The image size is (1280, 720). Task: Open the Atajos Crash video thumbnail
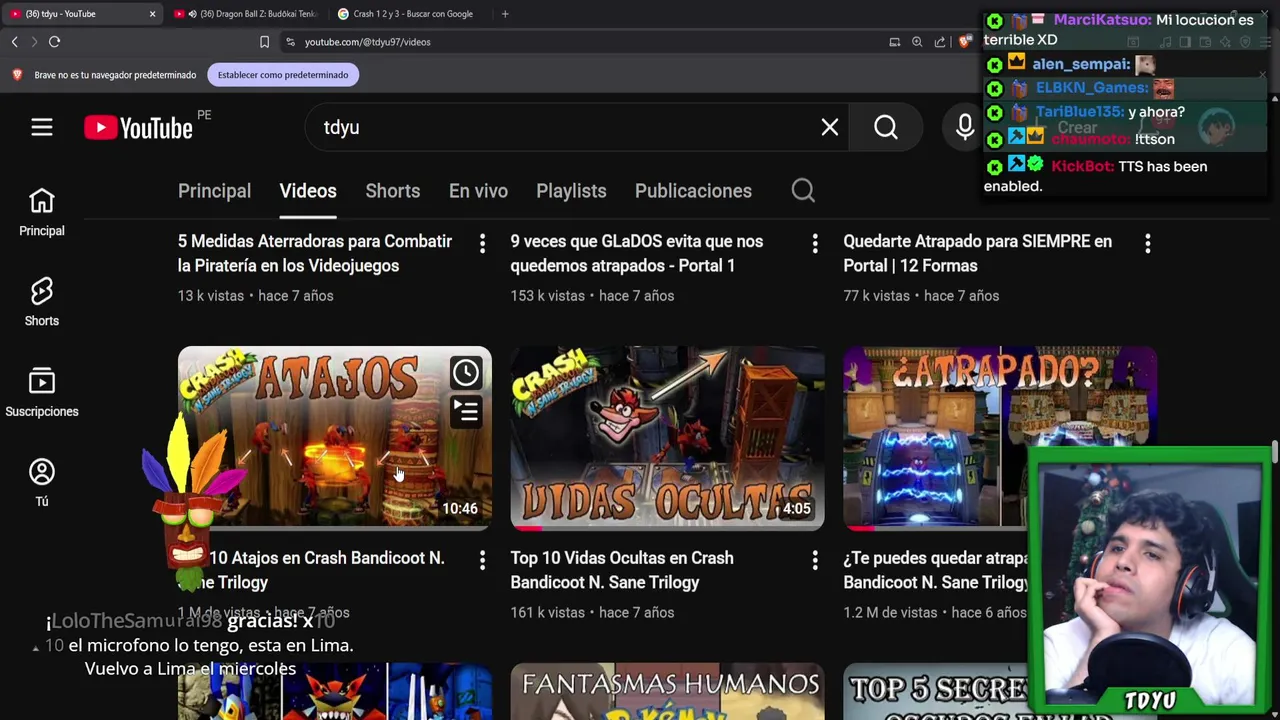(334, 438)
